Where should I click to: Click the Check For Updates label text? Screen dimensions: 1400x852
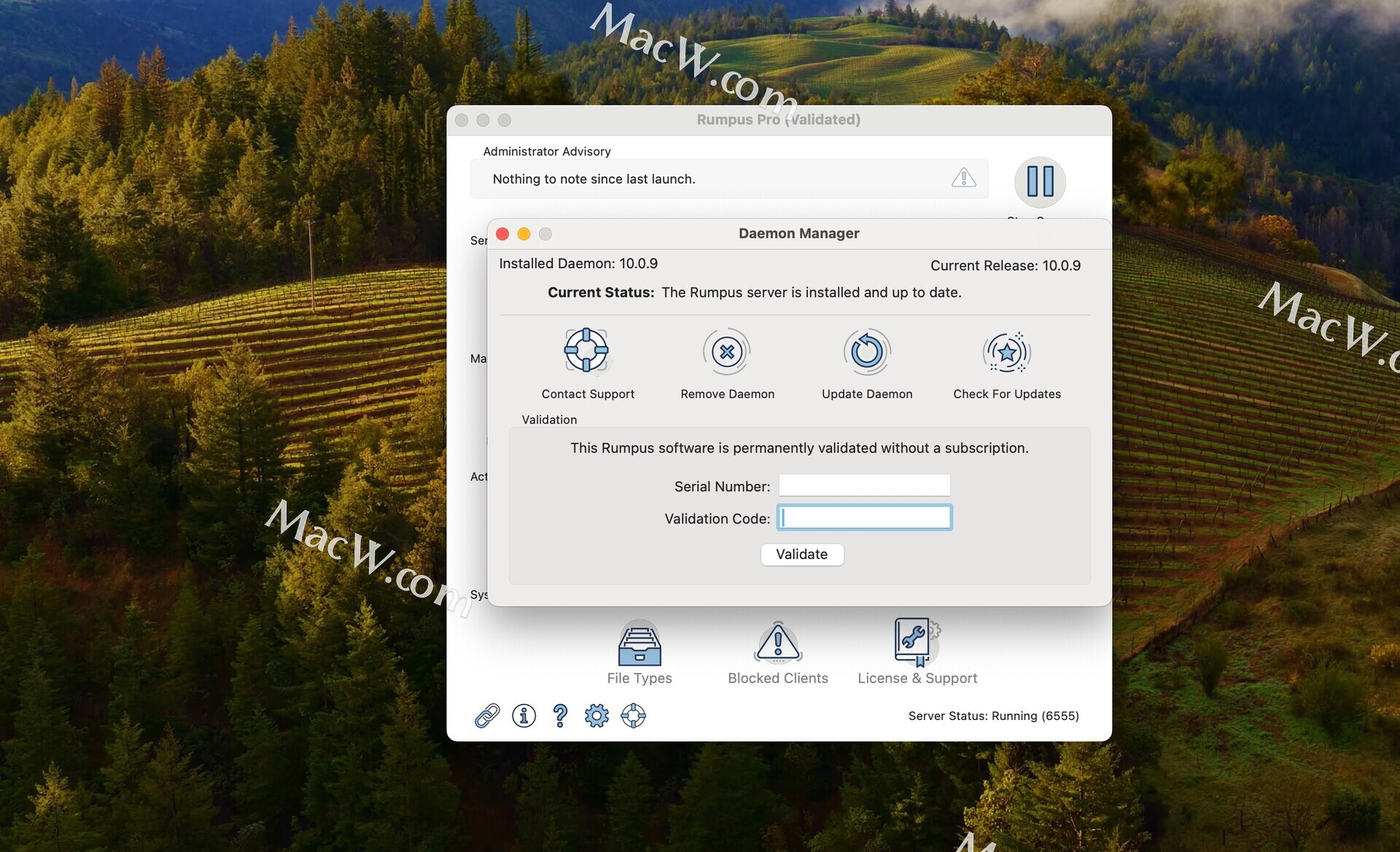1007,394
